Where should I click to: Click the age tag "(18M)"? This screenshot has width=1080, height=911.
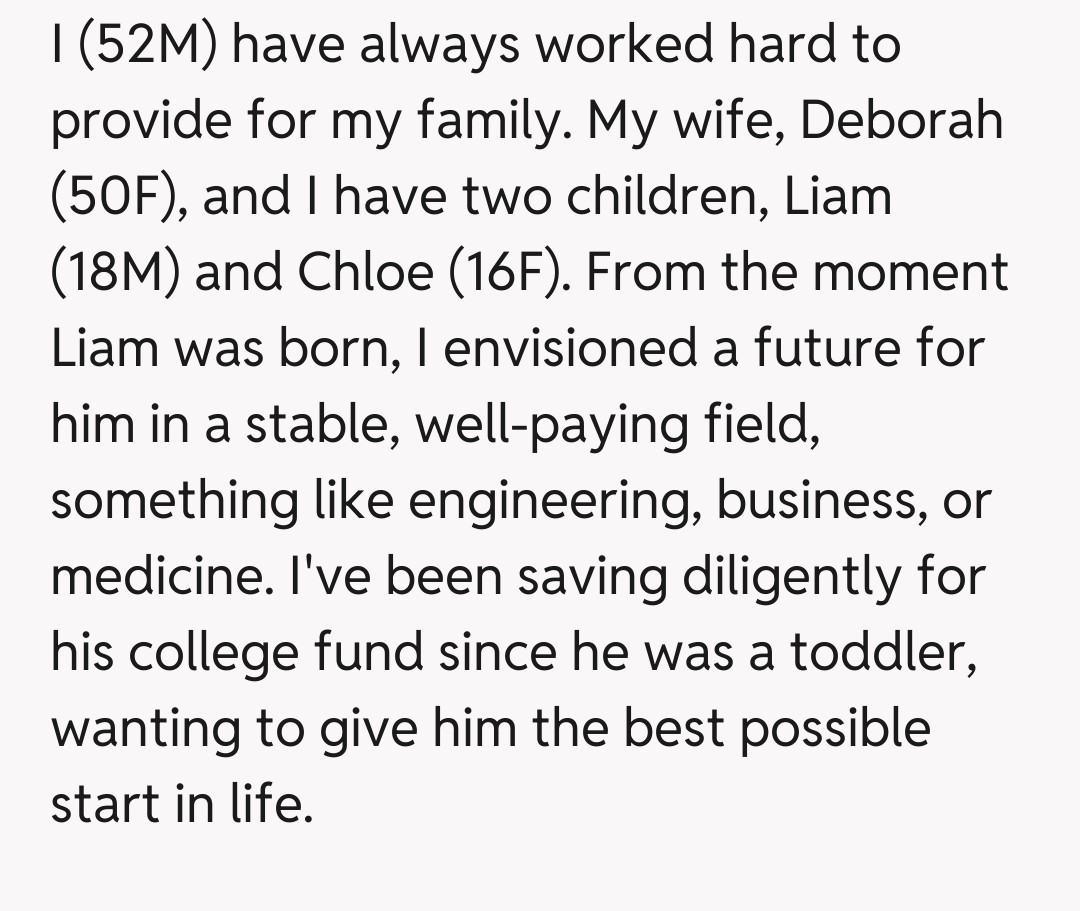coord(115,273)
